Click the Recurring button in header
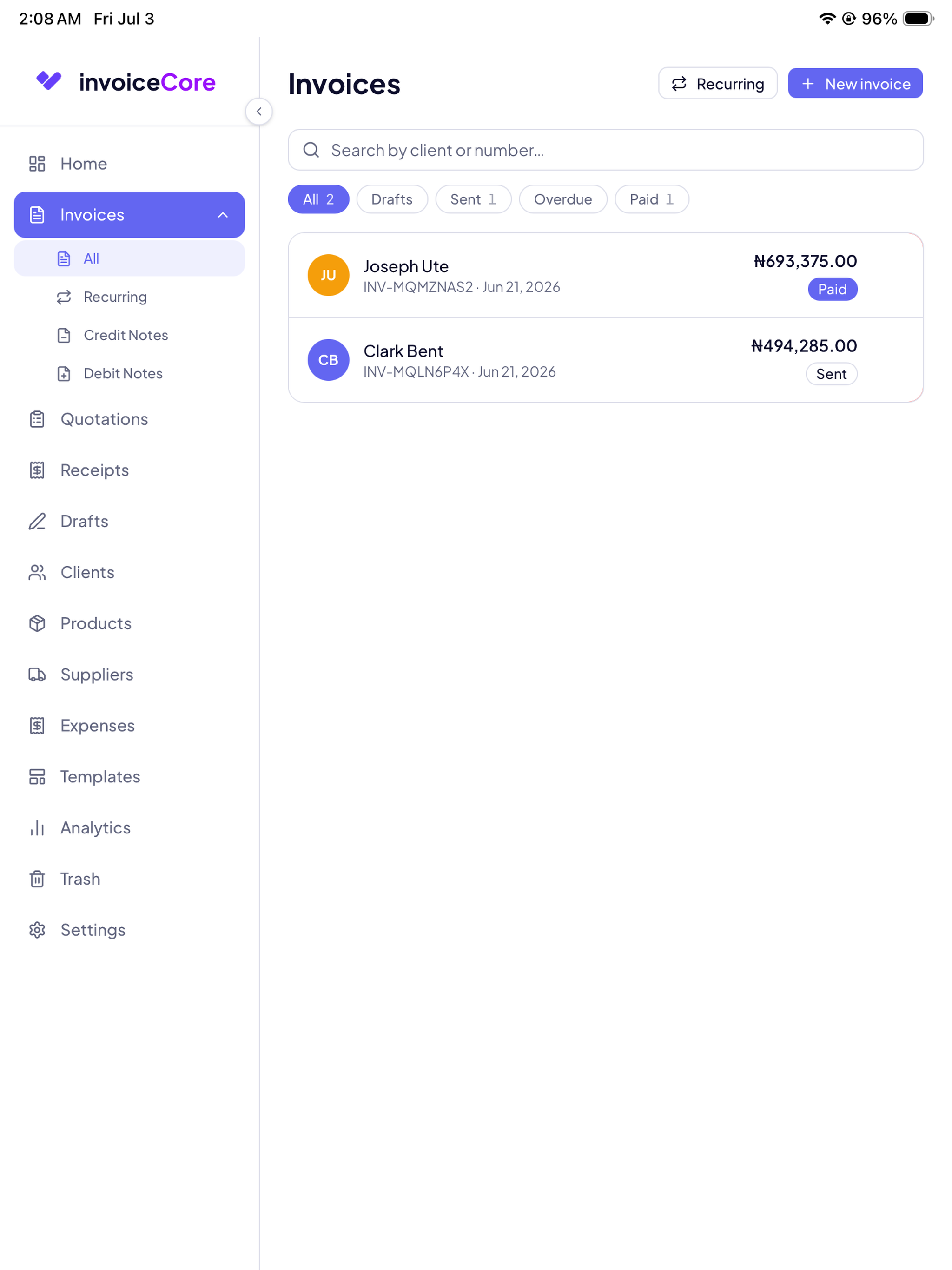Viewport: 952px width, 1270px height. (718, 84)
